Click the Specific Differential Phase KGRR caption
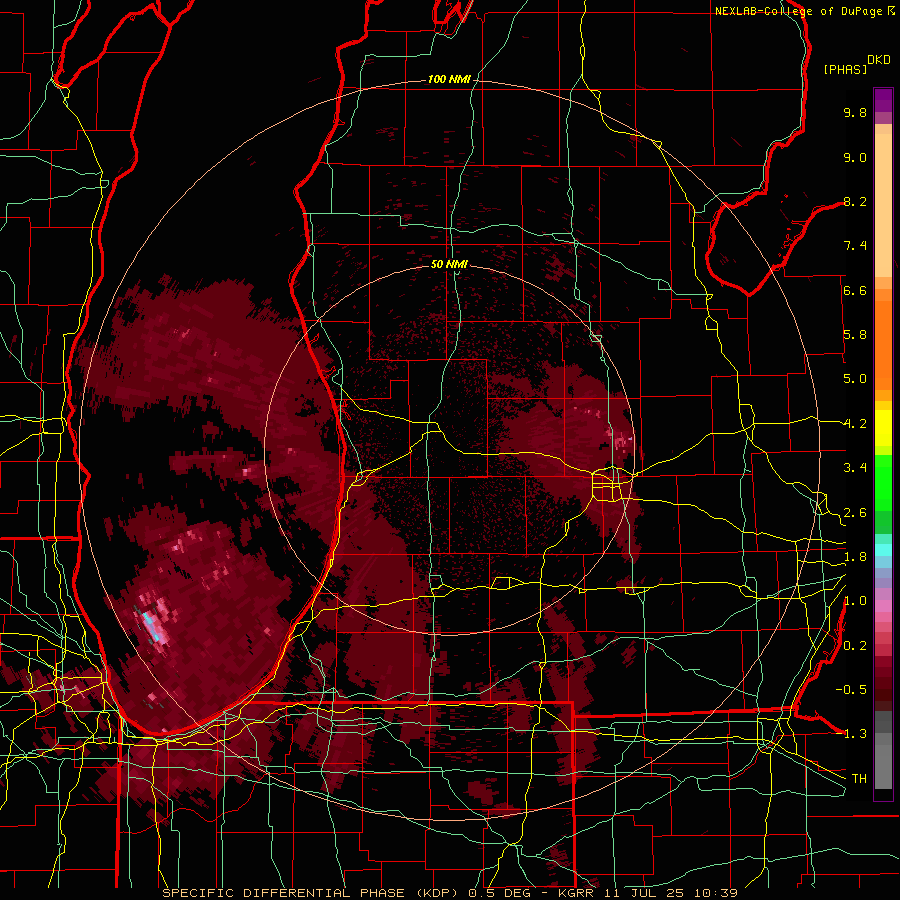The image size is (900, 900). pyautogui.click(x=449, y=893)
